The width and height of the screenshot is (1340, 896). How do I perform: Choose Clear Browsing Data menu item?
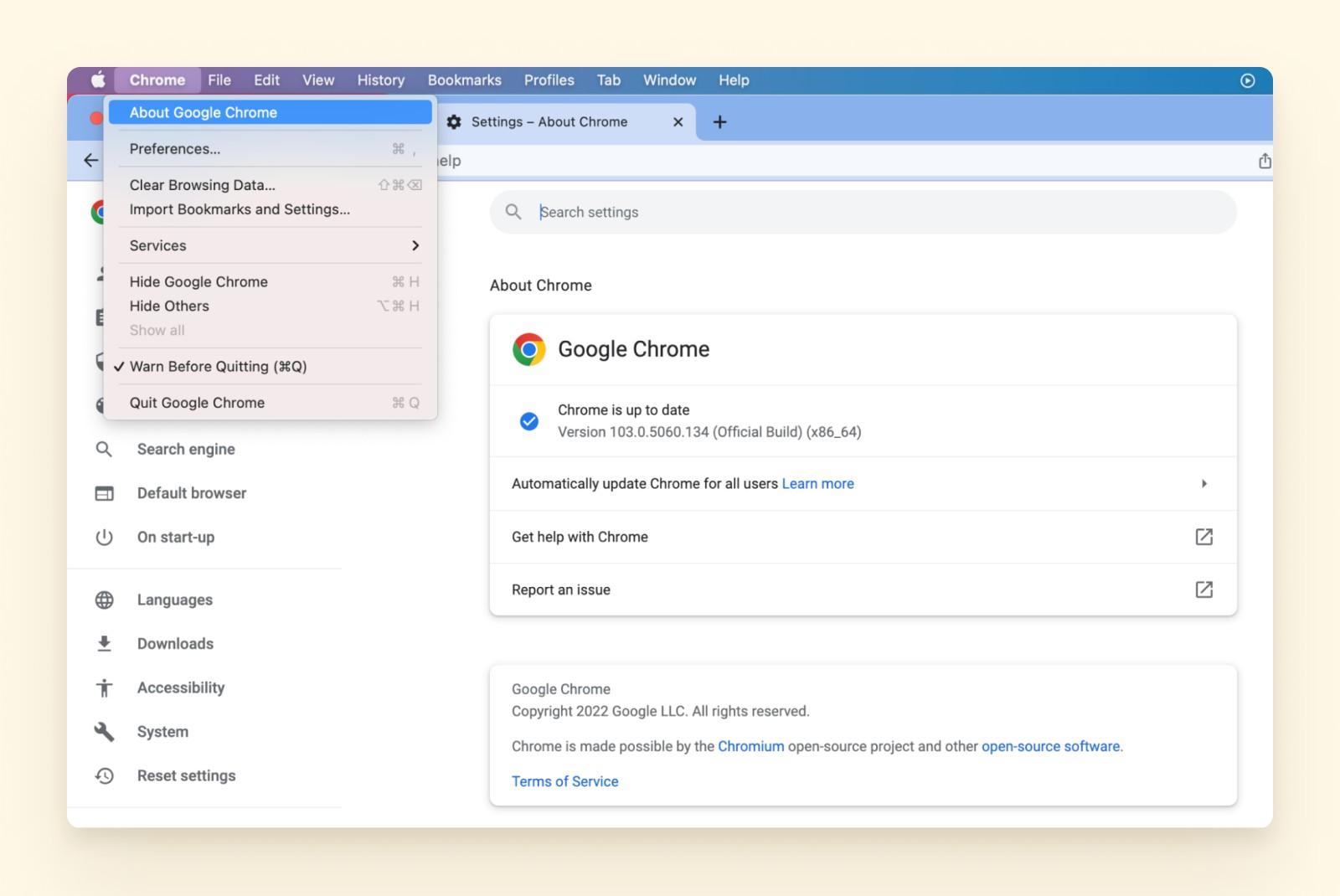click(271, 185)
